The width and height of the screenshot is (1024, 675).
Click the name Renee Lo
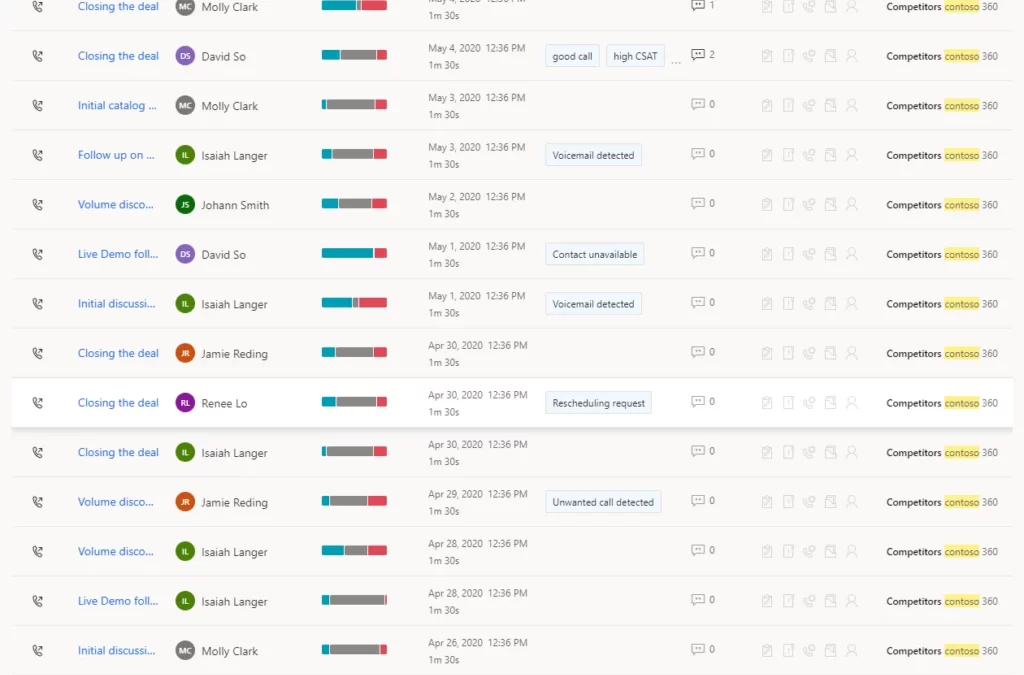coord(224,403)
